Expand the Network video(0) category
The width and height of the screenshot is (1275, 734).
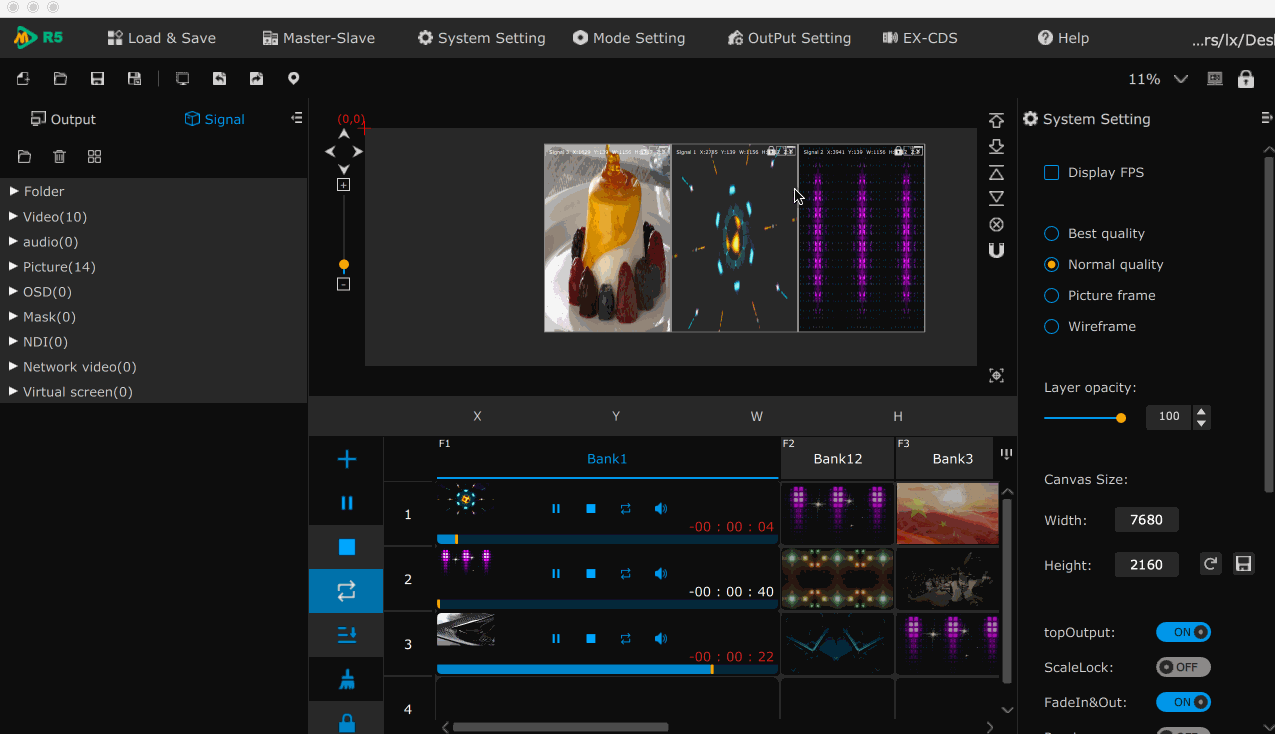click(14, 366)
